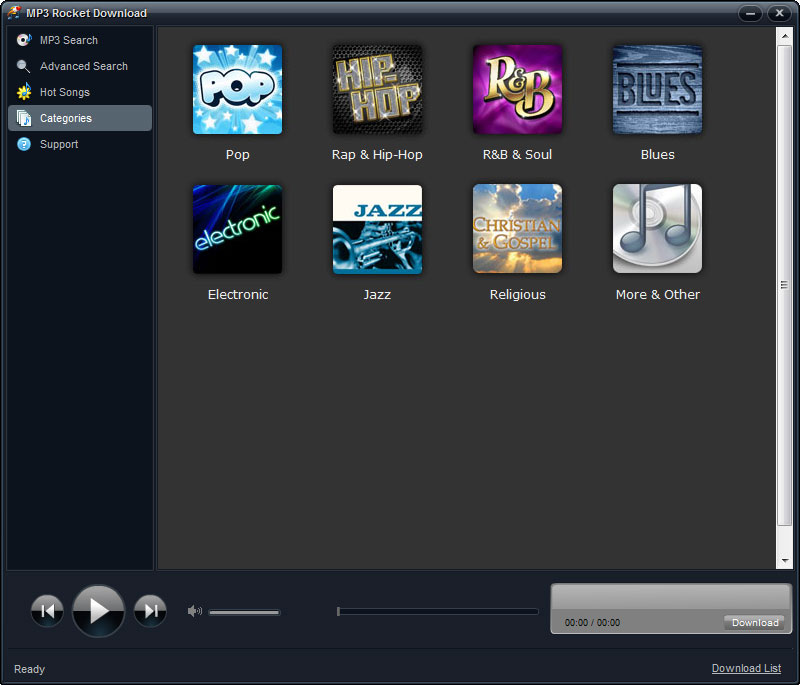Click the scrollbar down arrow

coord(784,561)
